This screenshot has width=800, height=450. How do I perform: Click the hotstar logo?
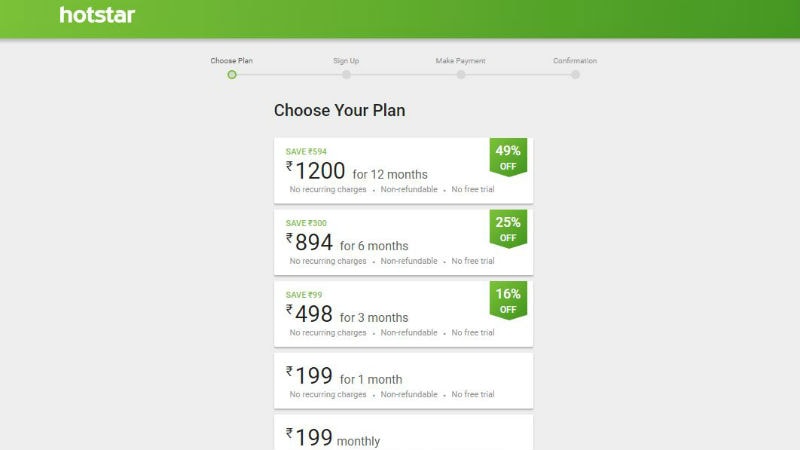(97, 15)
